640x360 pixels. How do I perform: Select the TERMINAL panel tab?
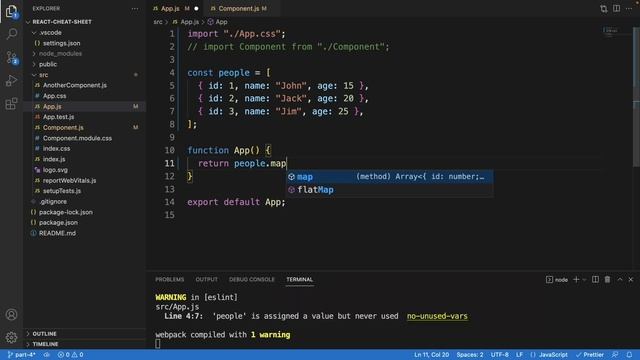pos(300,280)
